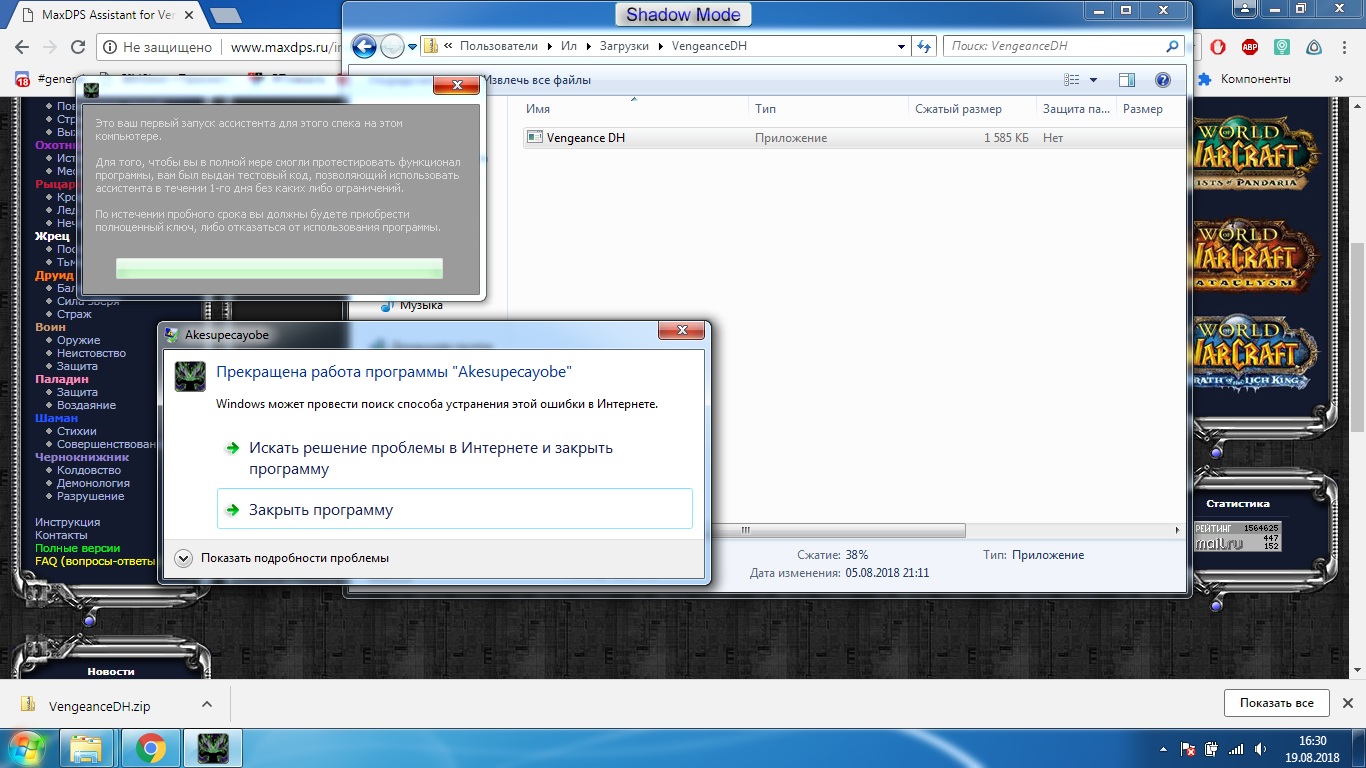
Task: Click the volume icon in system tray
Action: pos(1260,749)
